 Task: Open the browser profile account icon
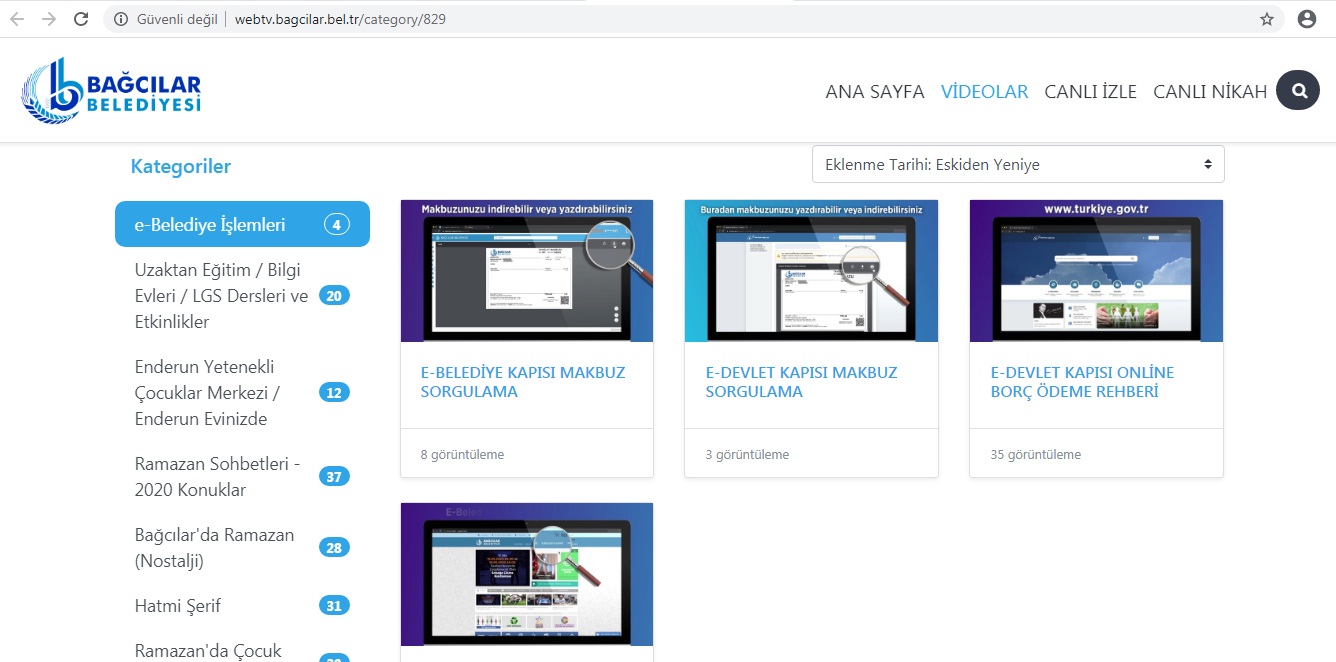(x=1306, y=19)
